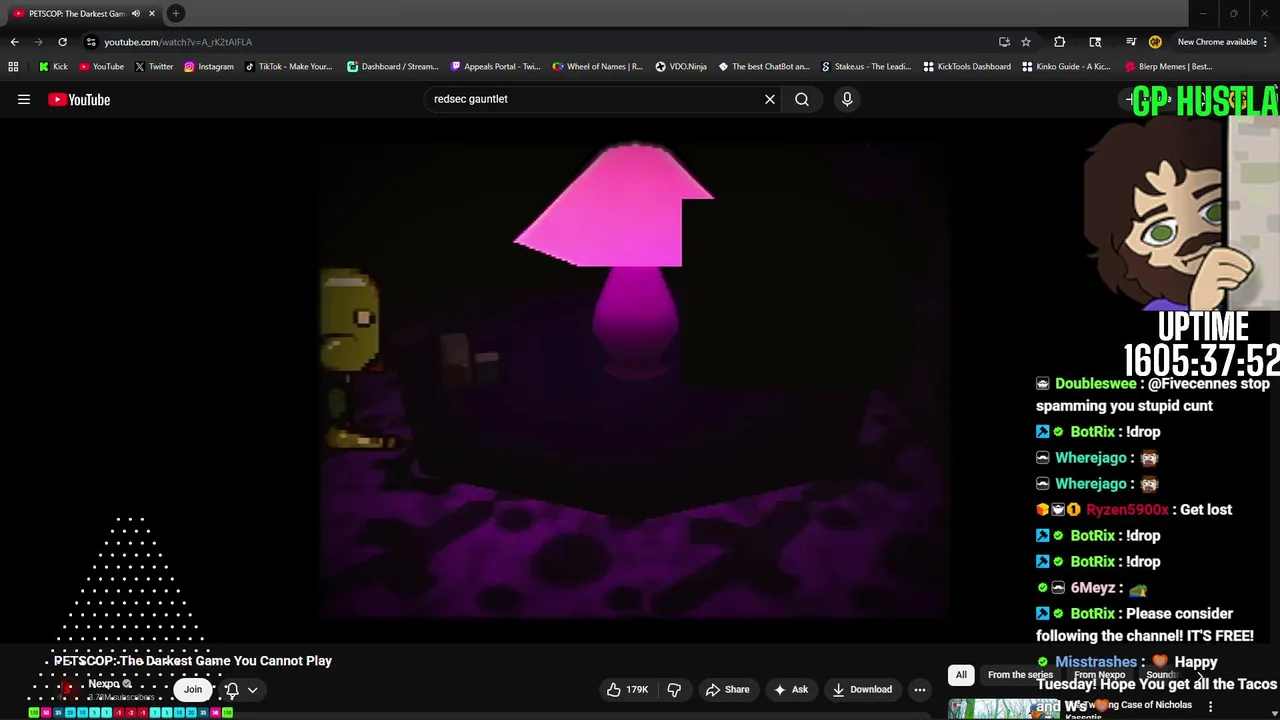
Task: Select the 'From Nexpo' chip
Action: coord(1100,675)
